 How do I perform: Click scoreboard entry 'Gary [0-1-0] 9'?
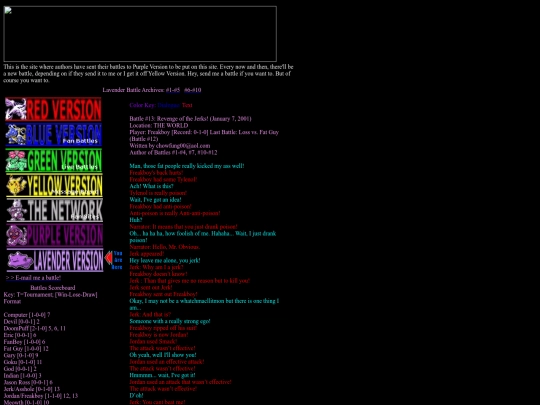click(21, 355)
